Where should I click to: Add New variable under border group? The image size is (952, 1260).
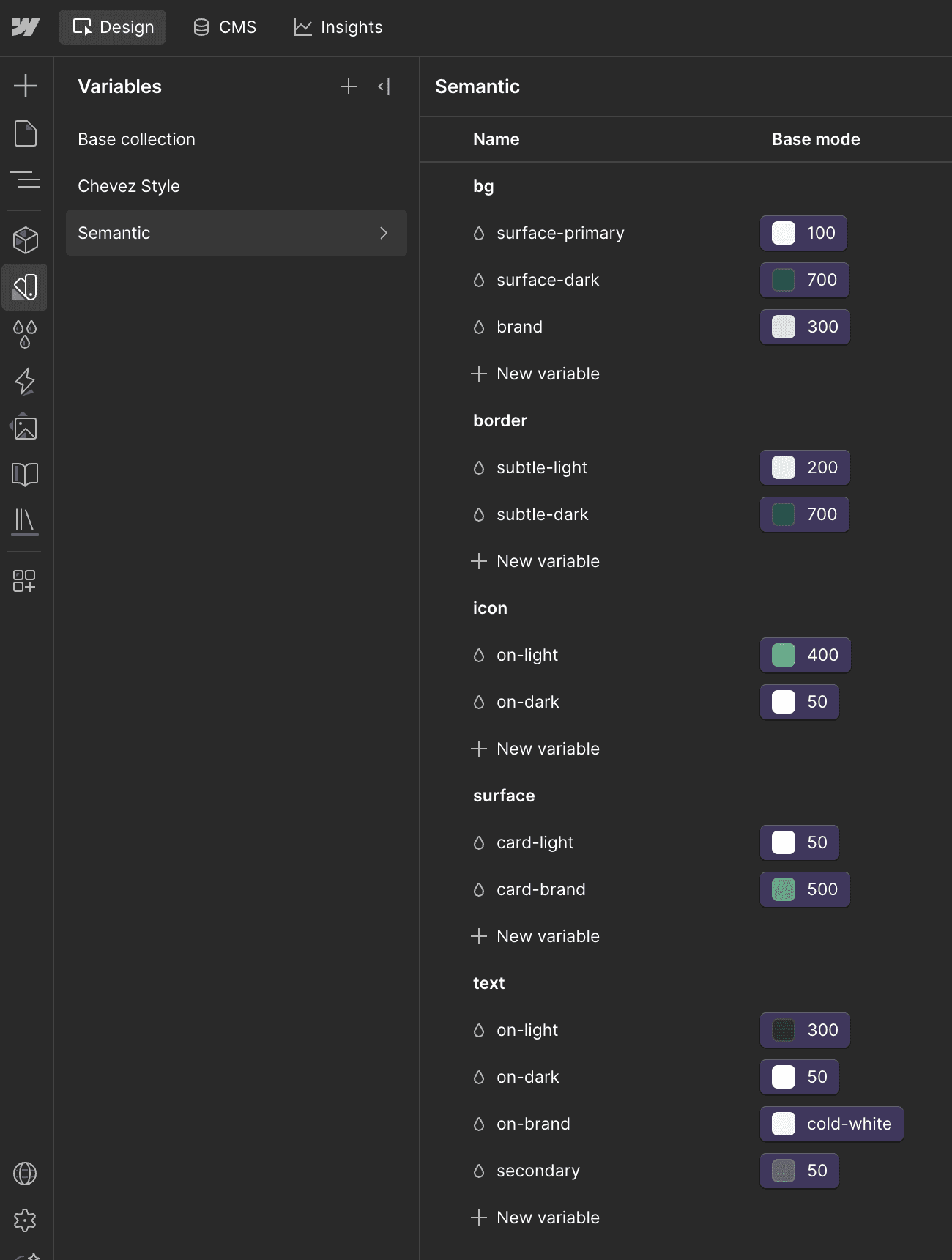tap(535, 561)
